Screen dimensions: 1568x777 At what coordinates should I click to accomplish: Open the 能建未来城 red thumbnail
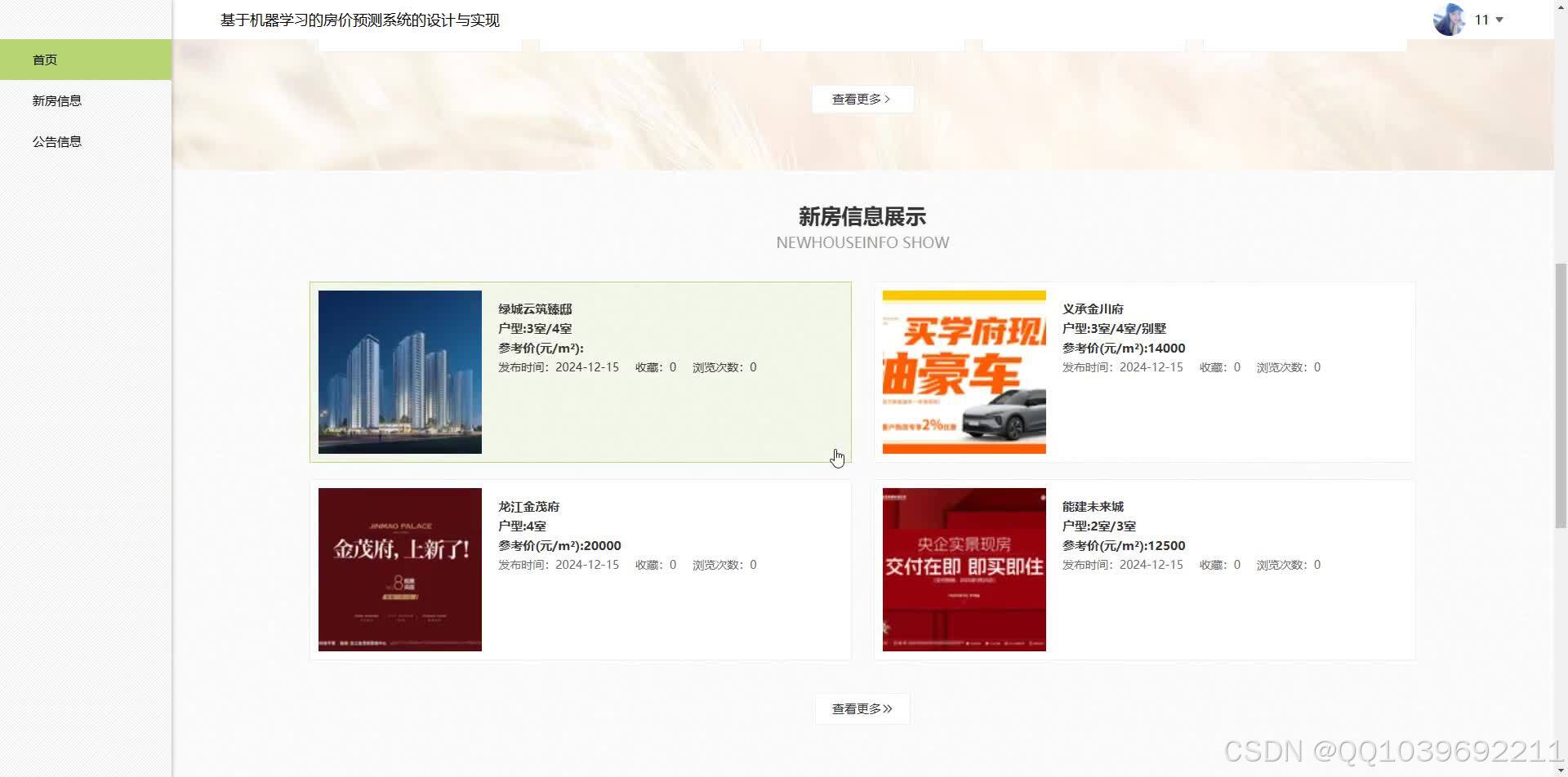point(964,570)
